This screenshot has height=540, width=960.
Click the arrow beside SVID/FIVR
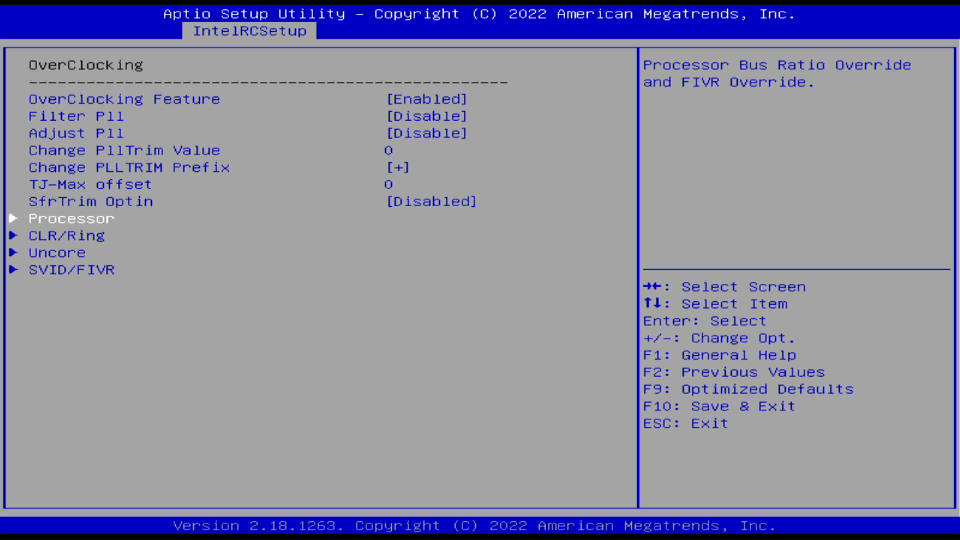[x=13, y=269]
